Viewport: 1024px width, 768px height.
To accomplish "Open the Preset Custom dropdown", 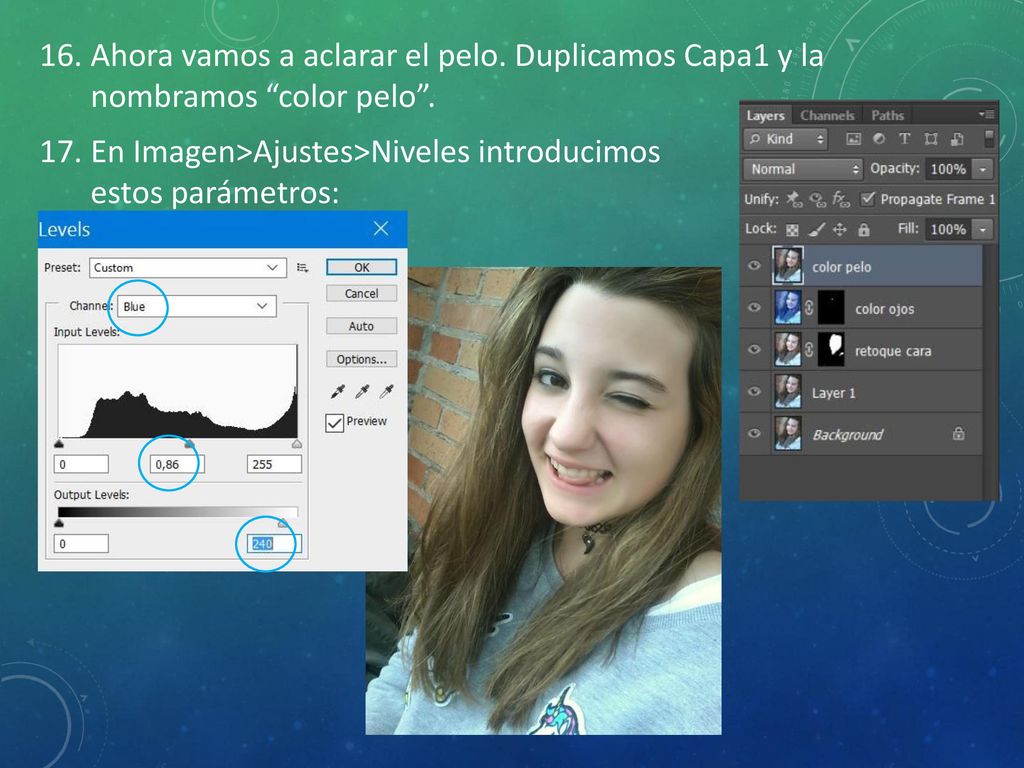I will point(187,268).
